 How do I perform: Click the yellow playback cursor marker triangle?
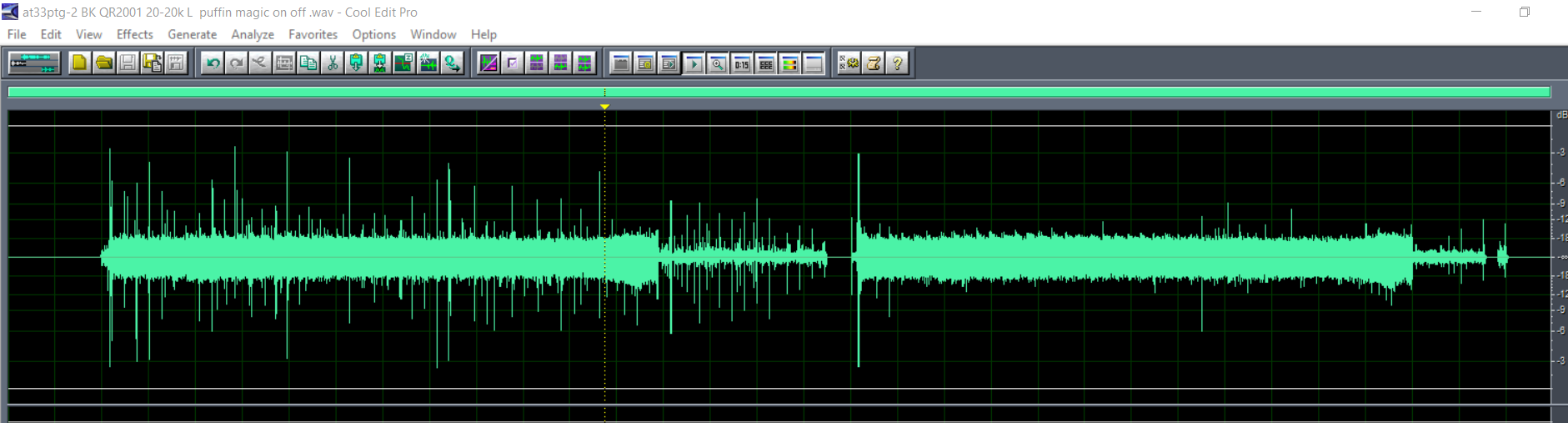point(605,107)
